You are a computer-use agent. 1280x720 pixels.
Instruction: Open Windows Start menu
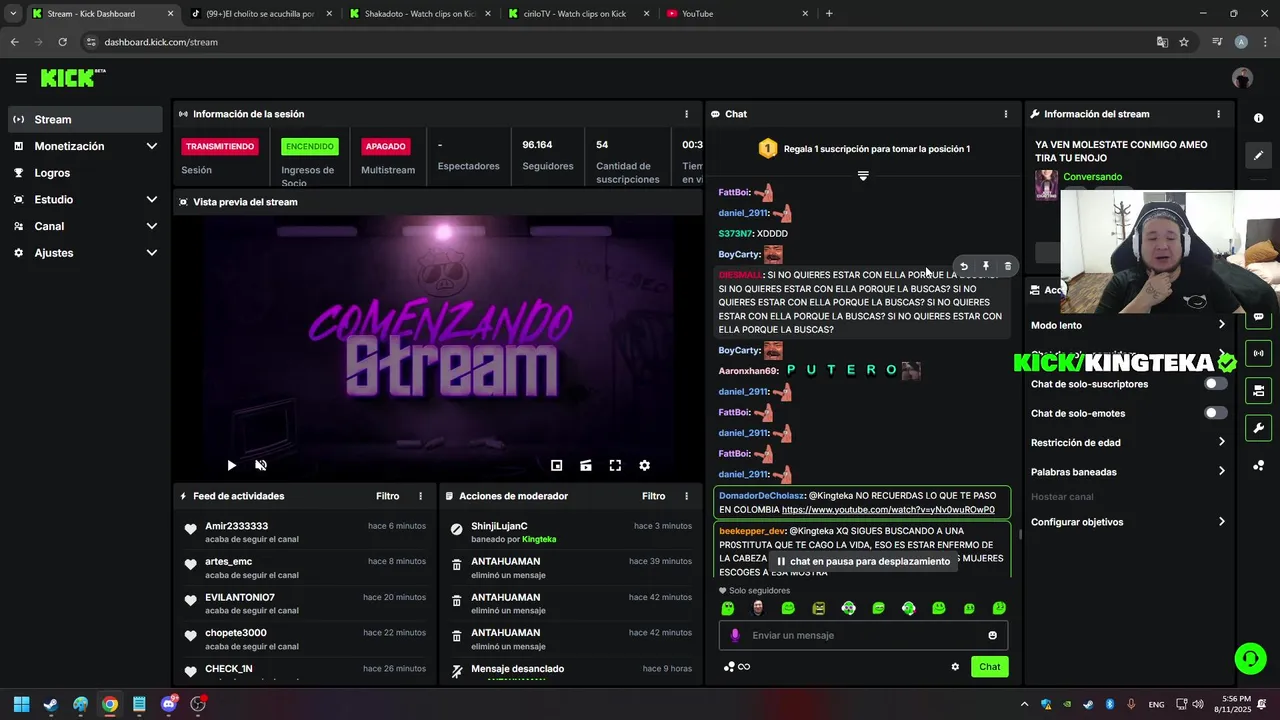(x=21, y=704)
